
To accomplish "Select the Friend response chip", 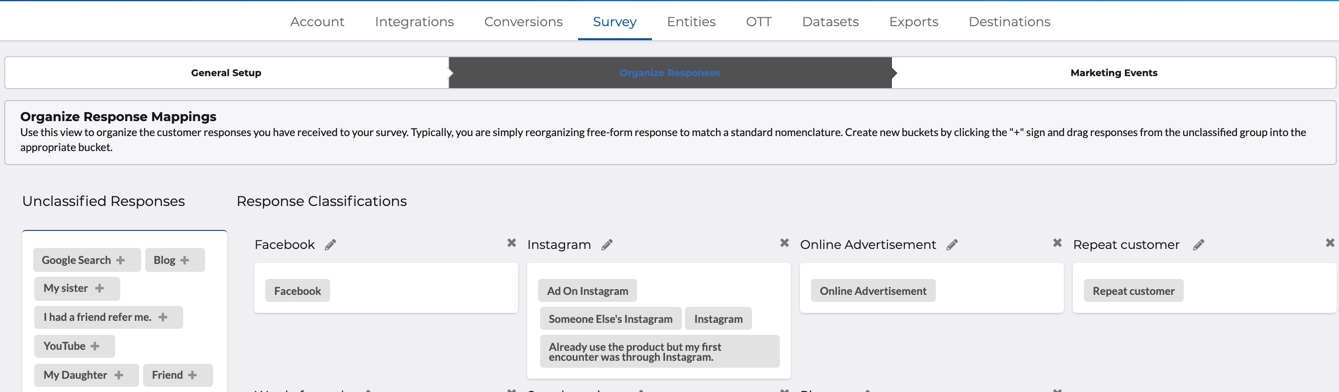I will (178, 375).
